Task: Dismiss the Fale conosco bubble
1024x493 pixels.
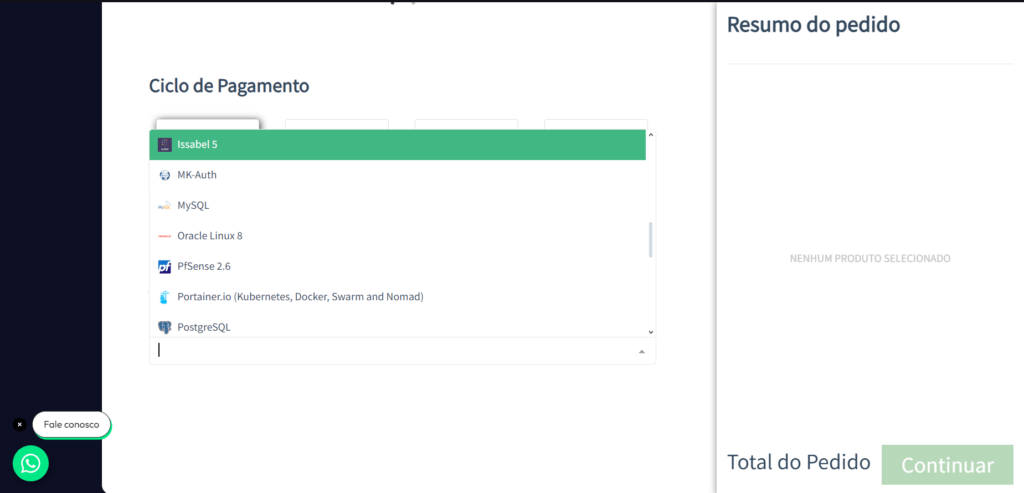Action: click(x=20, y=424)
